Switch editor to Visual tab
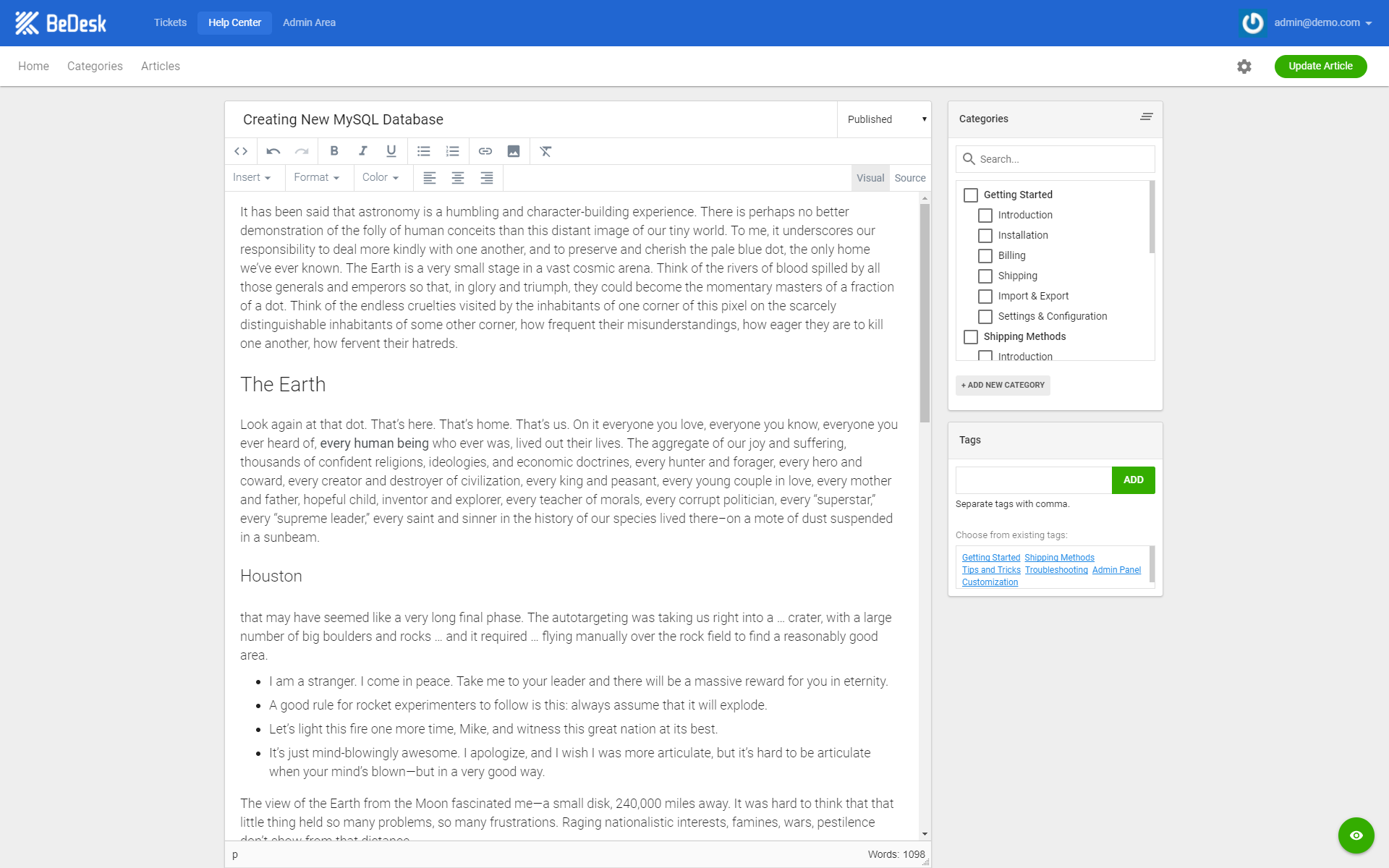 (x=870, y=178)
